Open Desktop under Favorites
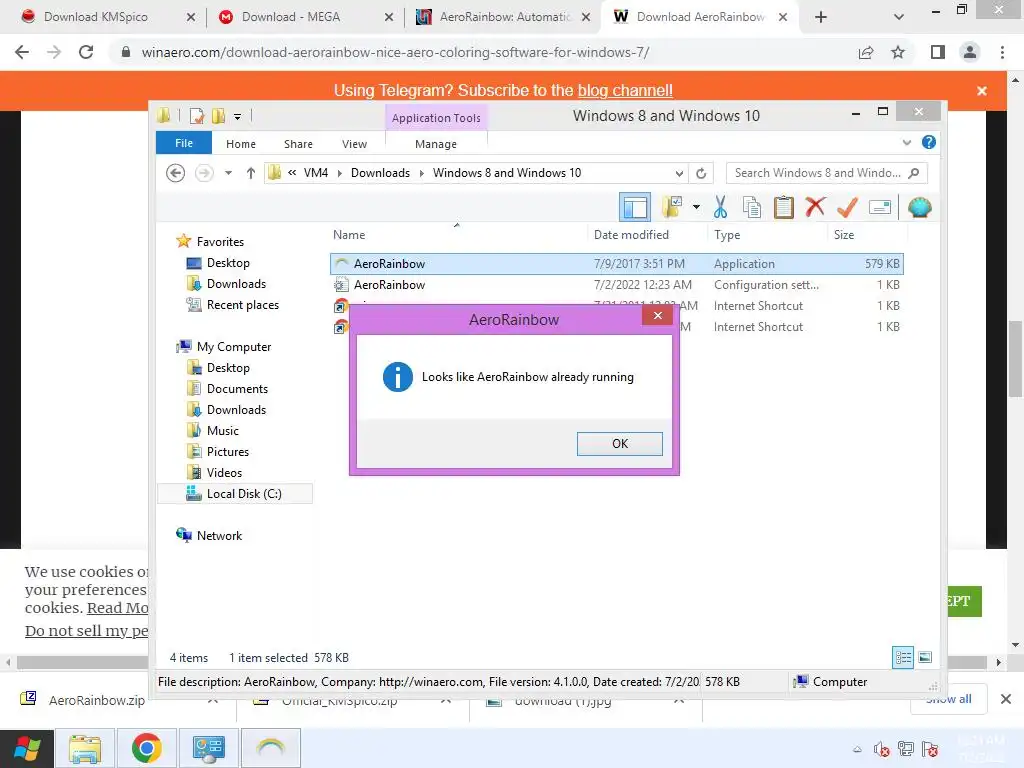Screen dimensions: 1024x768 (218, 263)
